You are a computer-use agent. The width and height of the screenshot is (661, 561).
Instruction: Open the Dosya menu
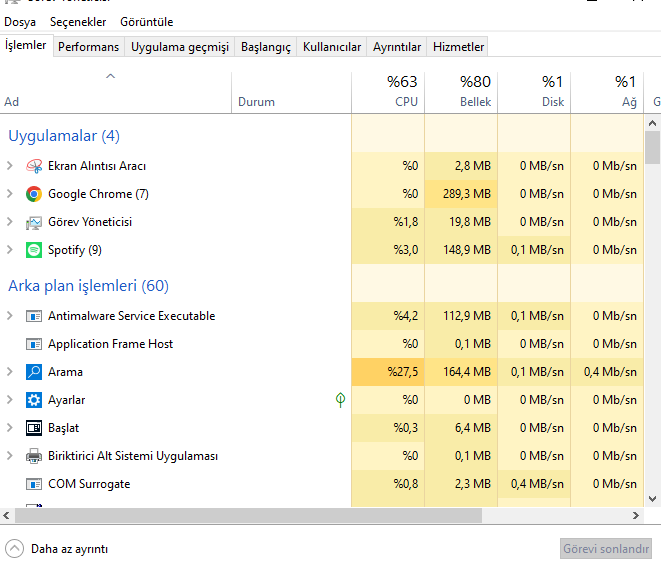[20, 21]
